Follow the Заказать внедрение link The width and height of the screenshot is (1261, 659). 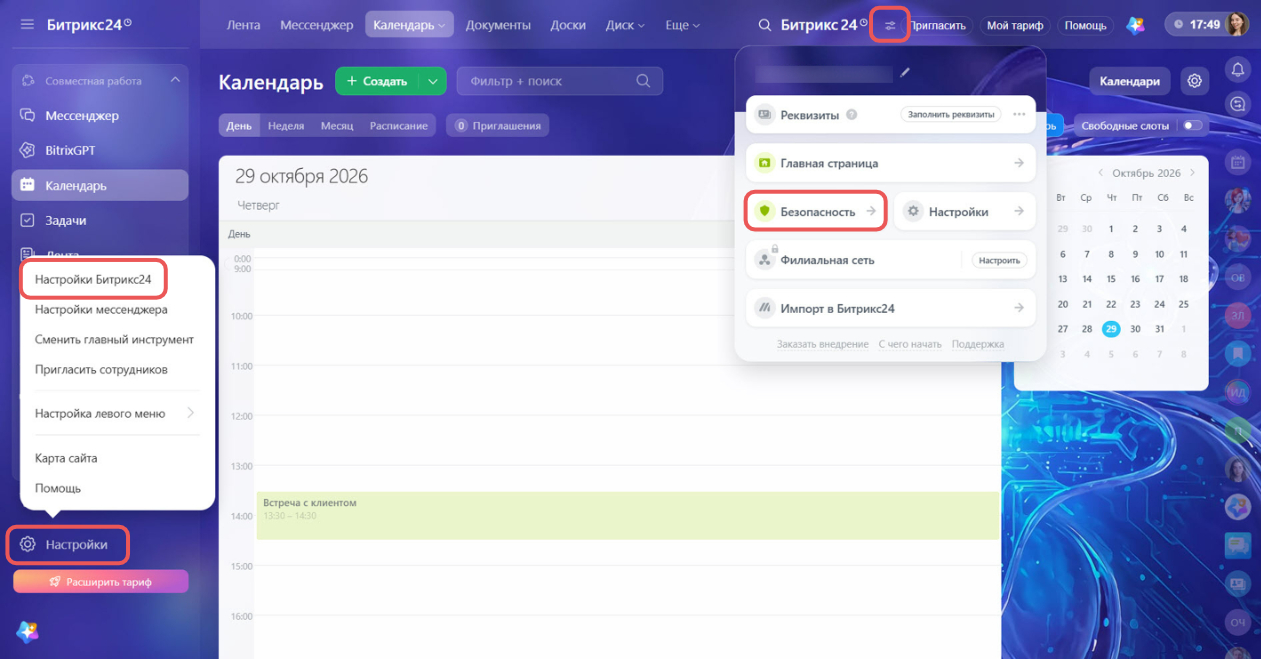pyautogui.click(x=822, y=344)
